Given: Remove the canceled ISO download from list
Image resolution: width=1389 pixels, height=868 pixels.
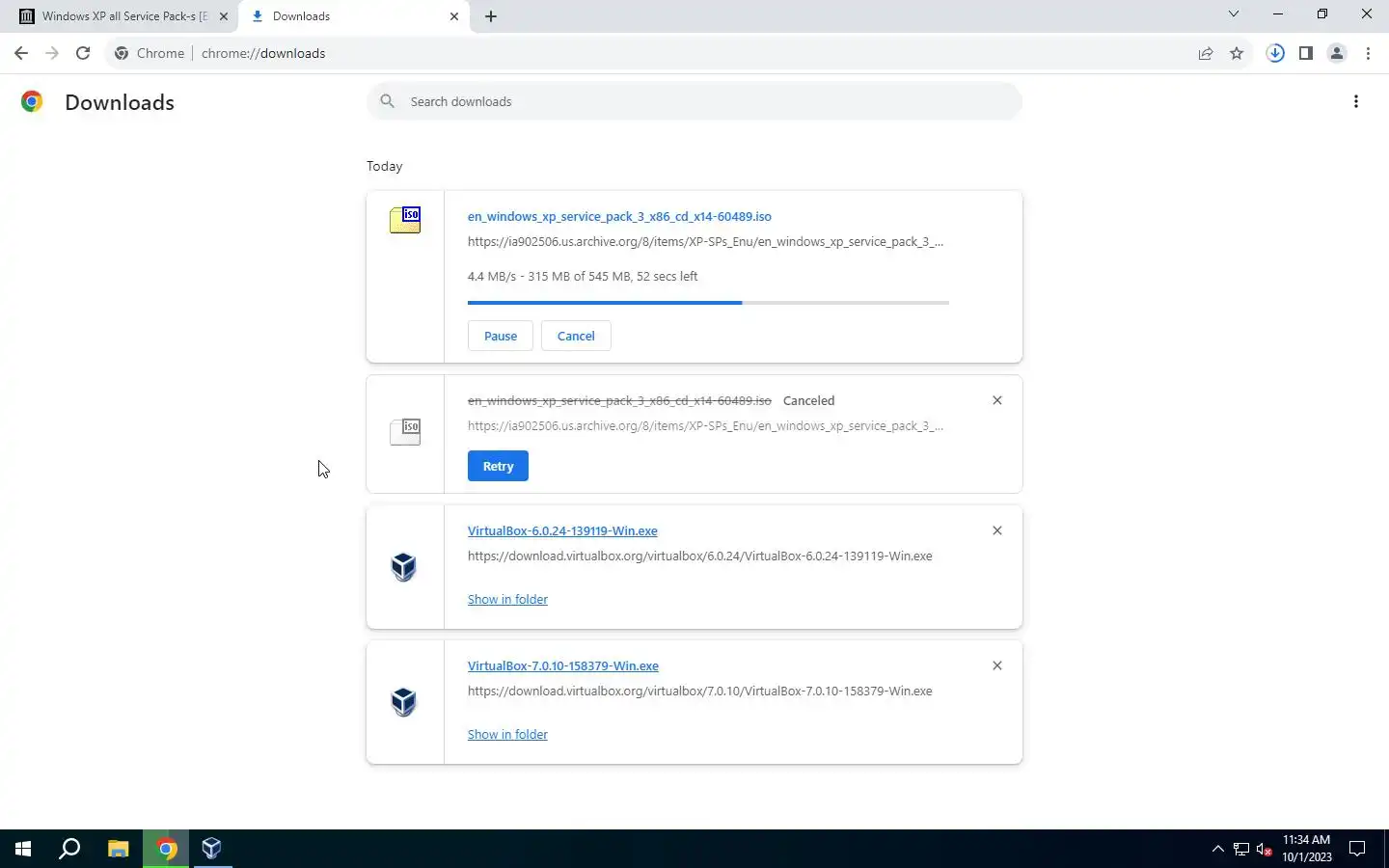Looking at the screenshot, I should click(997, 400).
